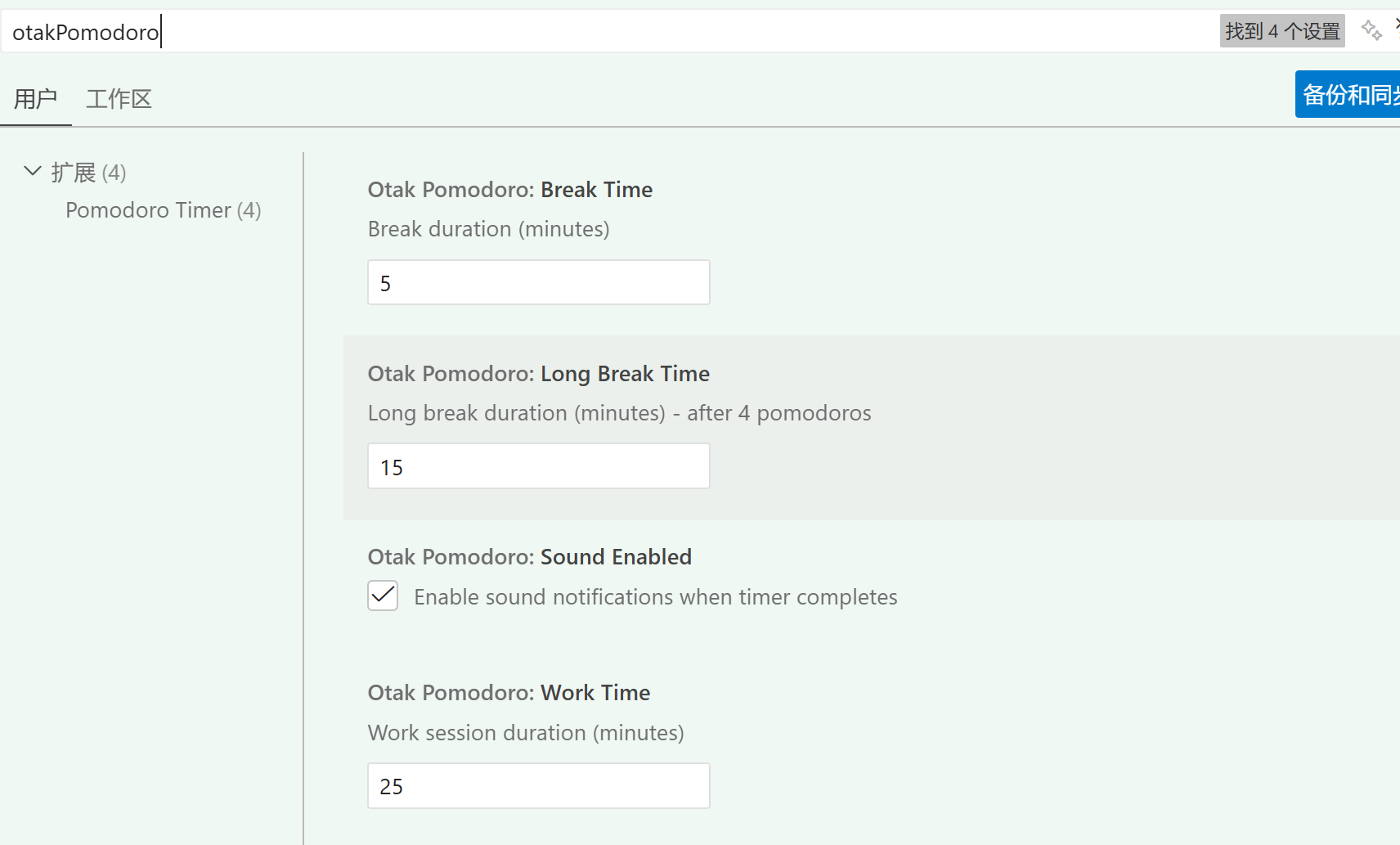Image resolution: width=1400 pixels, height=845 pixels.
Task: Click the Long Break Time value field
Action: point(538,466)
